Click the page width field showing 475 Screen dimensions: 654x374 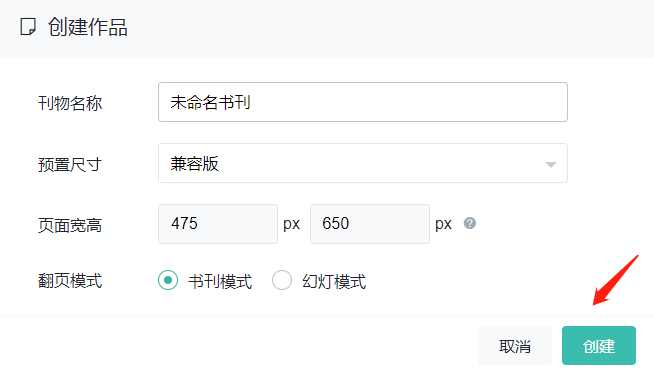click(218, 224)
